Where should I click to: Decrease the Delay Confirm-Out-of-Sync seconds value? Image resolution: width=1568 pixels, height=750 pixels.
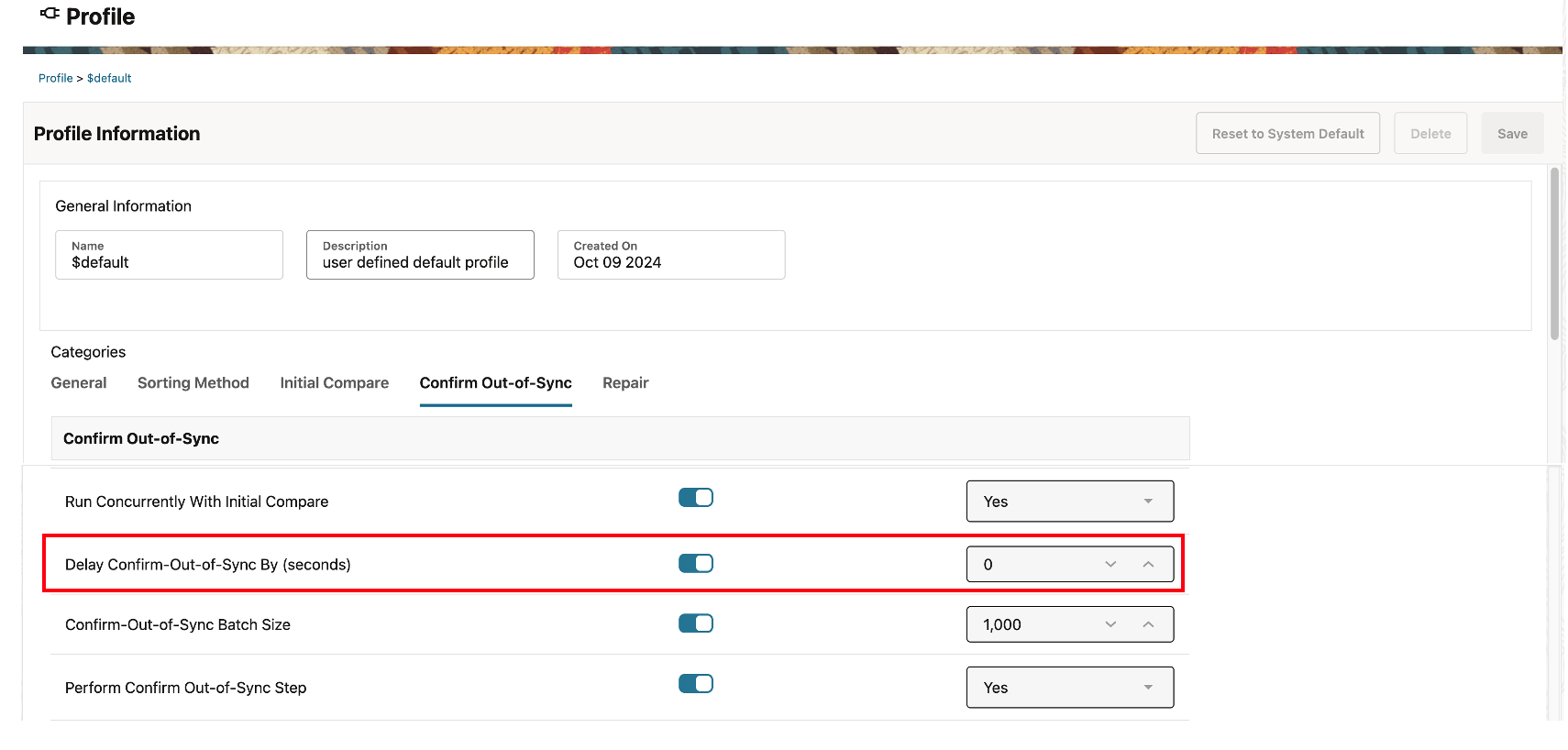pos(1110,565)
